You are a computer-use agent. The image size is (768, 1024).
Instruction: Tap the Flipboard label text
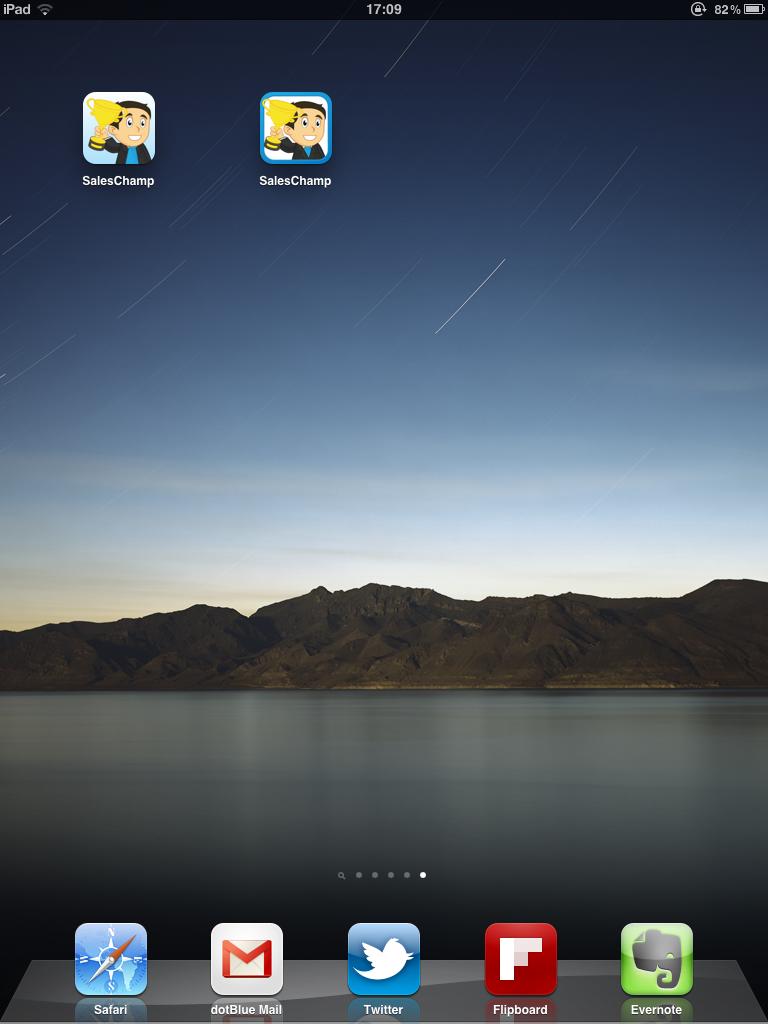pos(520,1010)
